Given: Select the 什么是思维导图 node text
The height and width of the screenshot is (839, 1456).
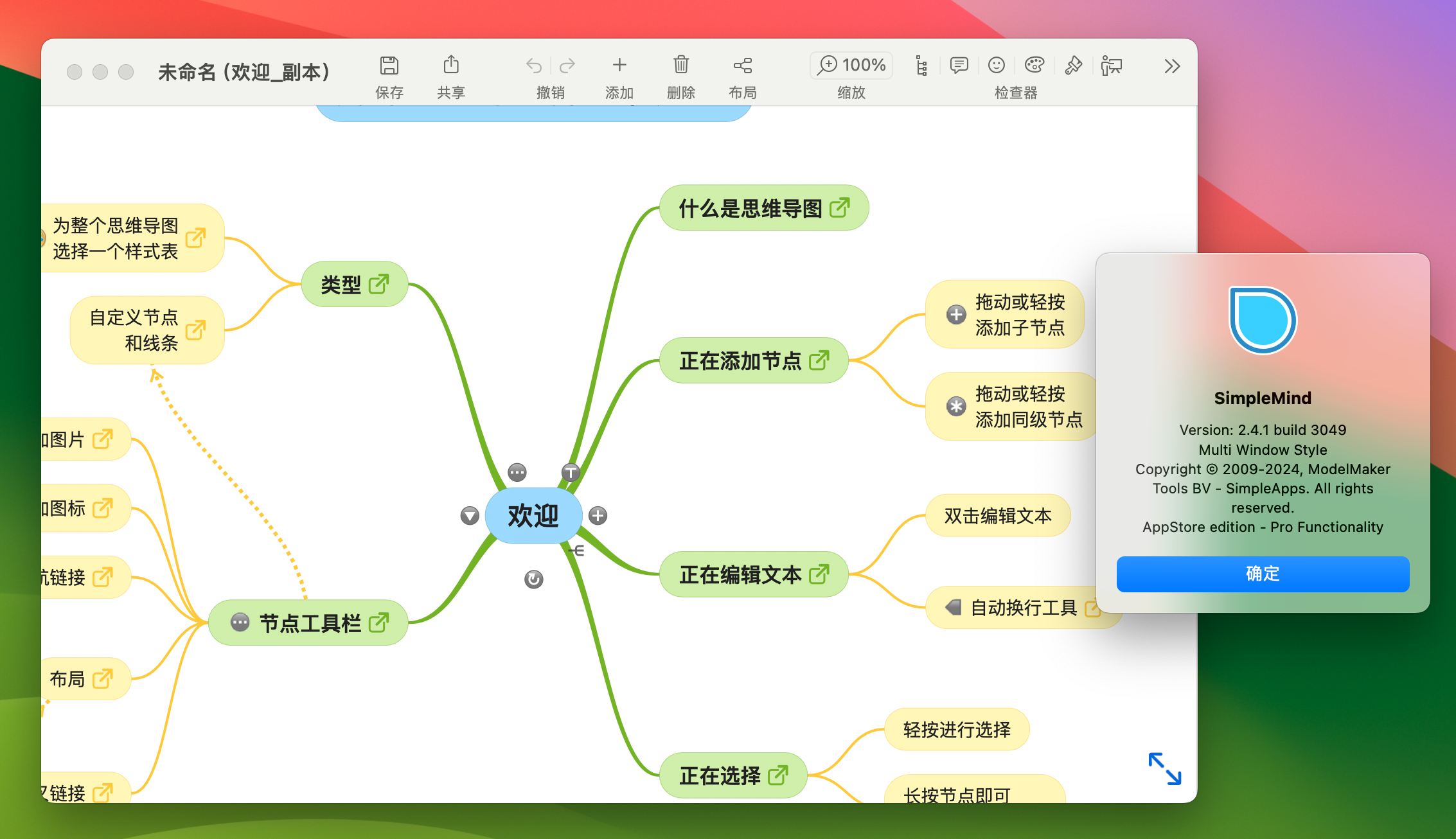Looking at the screenshot, I should tap(750, 208).
